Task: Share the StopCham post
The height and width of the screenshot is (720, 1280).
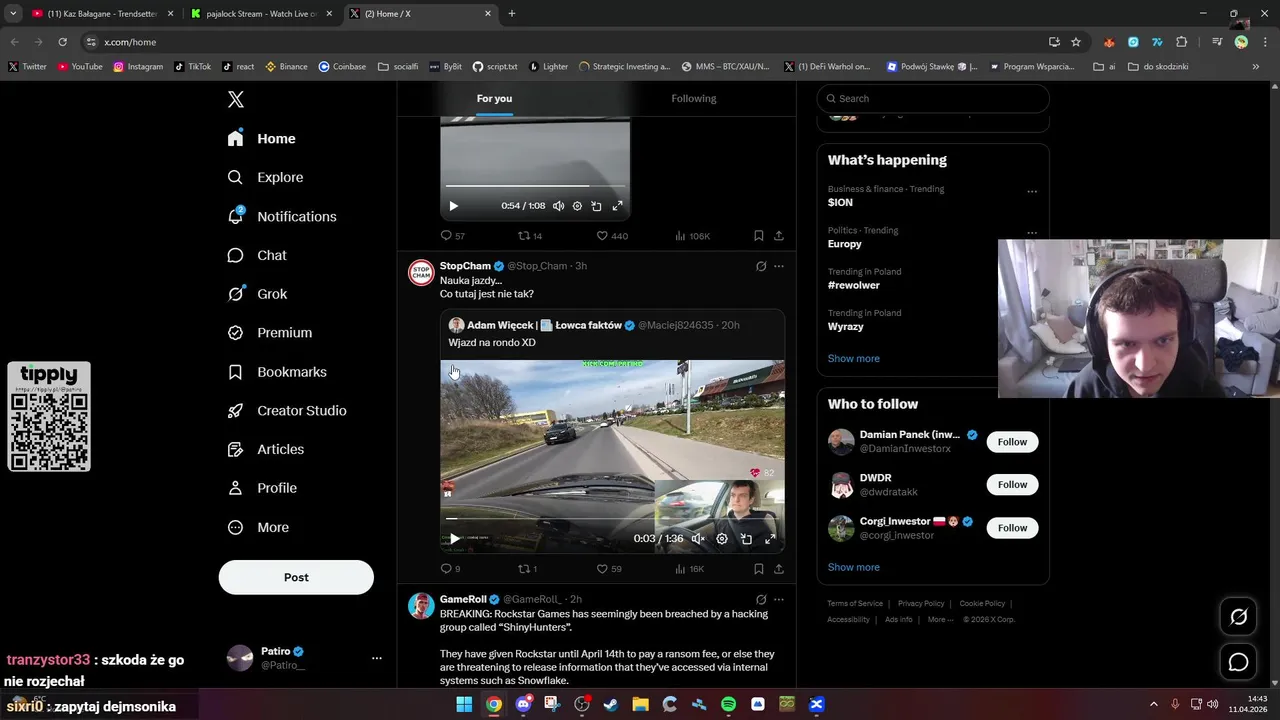Action: pyautogui.click(x=779, y=569)
